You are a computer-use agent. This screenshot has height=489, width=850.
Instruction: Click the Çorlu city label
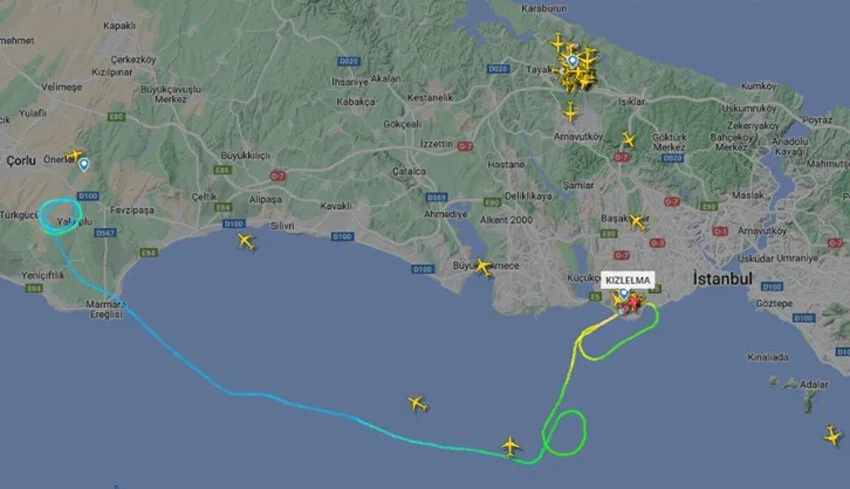[21, 160]
